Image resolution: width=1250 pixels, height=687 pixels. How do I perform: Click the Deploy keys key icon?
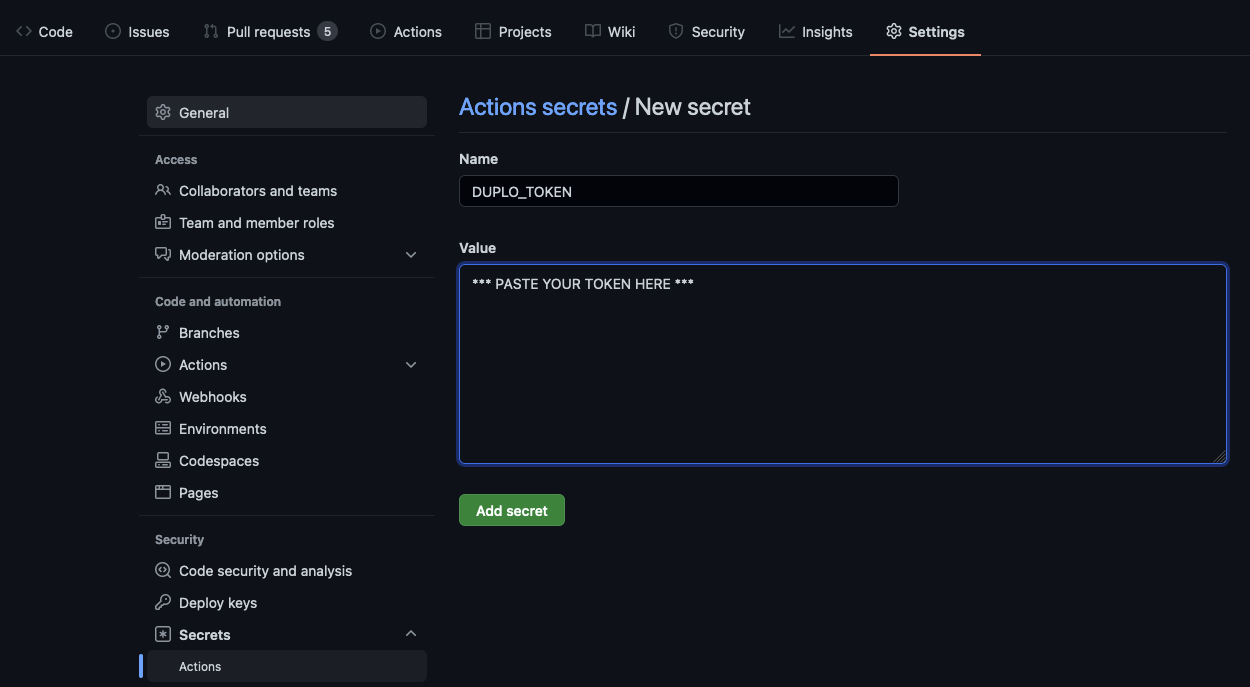(163, 603)
